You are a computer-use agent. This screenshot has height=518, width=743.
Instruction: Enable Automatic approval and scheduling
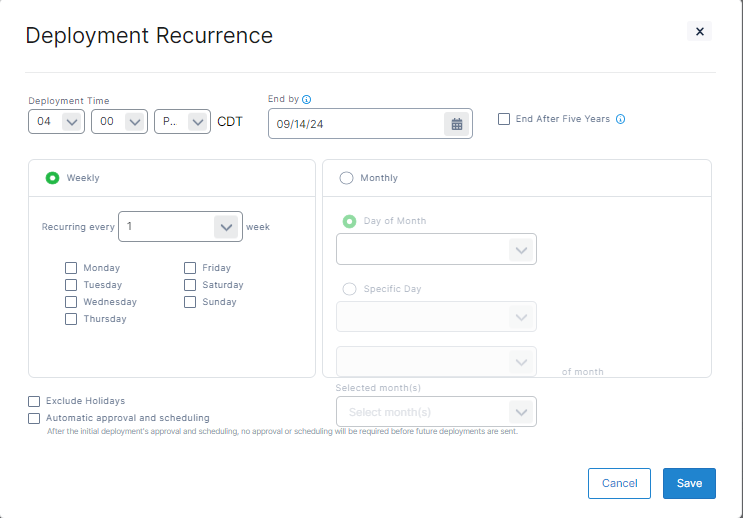(35, 418)
